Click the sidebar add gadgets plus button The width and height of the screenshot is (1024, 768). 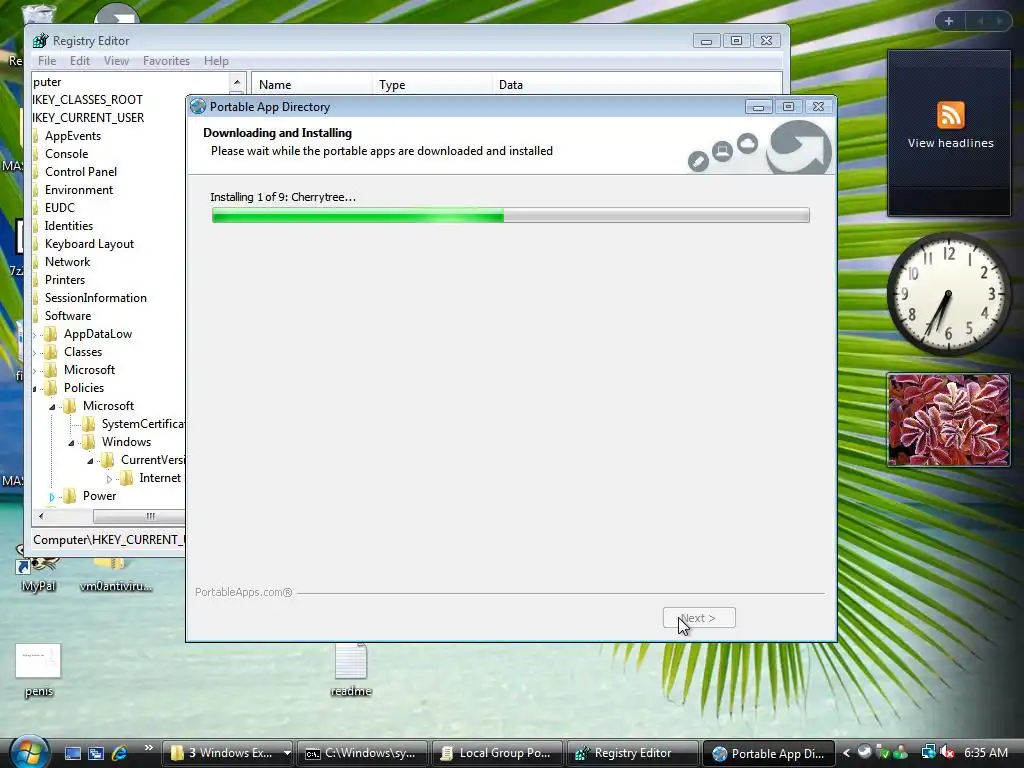point(949,21)
